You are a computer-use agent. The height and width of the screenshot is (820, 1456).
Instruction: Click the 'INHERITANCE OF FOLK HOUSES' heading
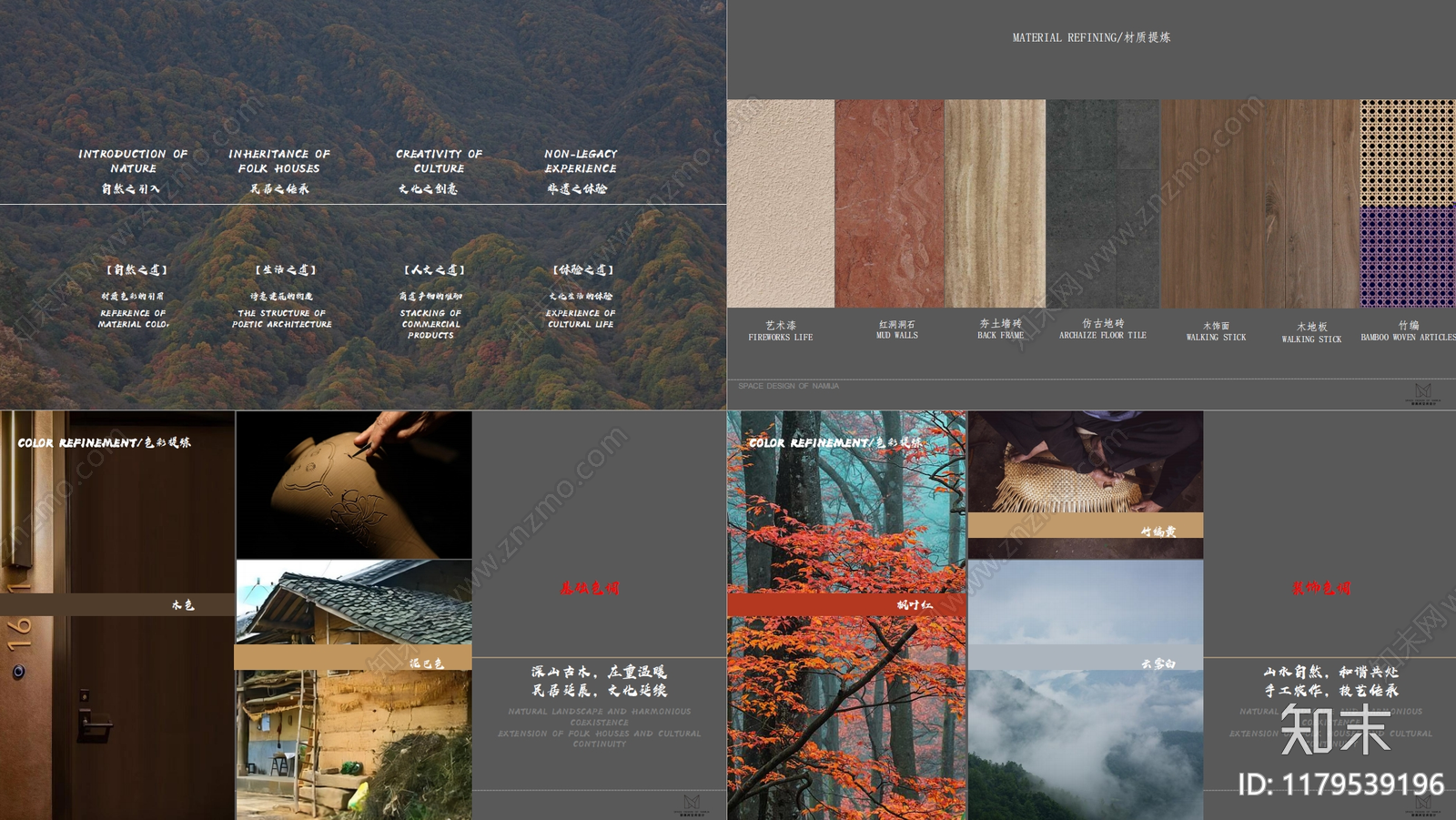[279, 161]
